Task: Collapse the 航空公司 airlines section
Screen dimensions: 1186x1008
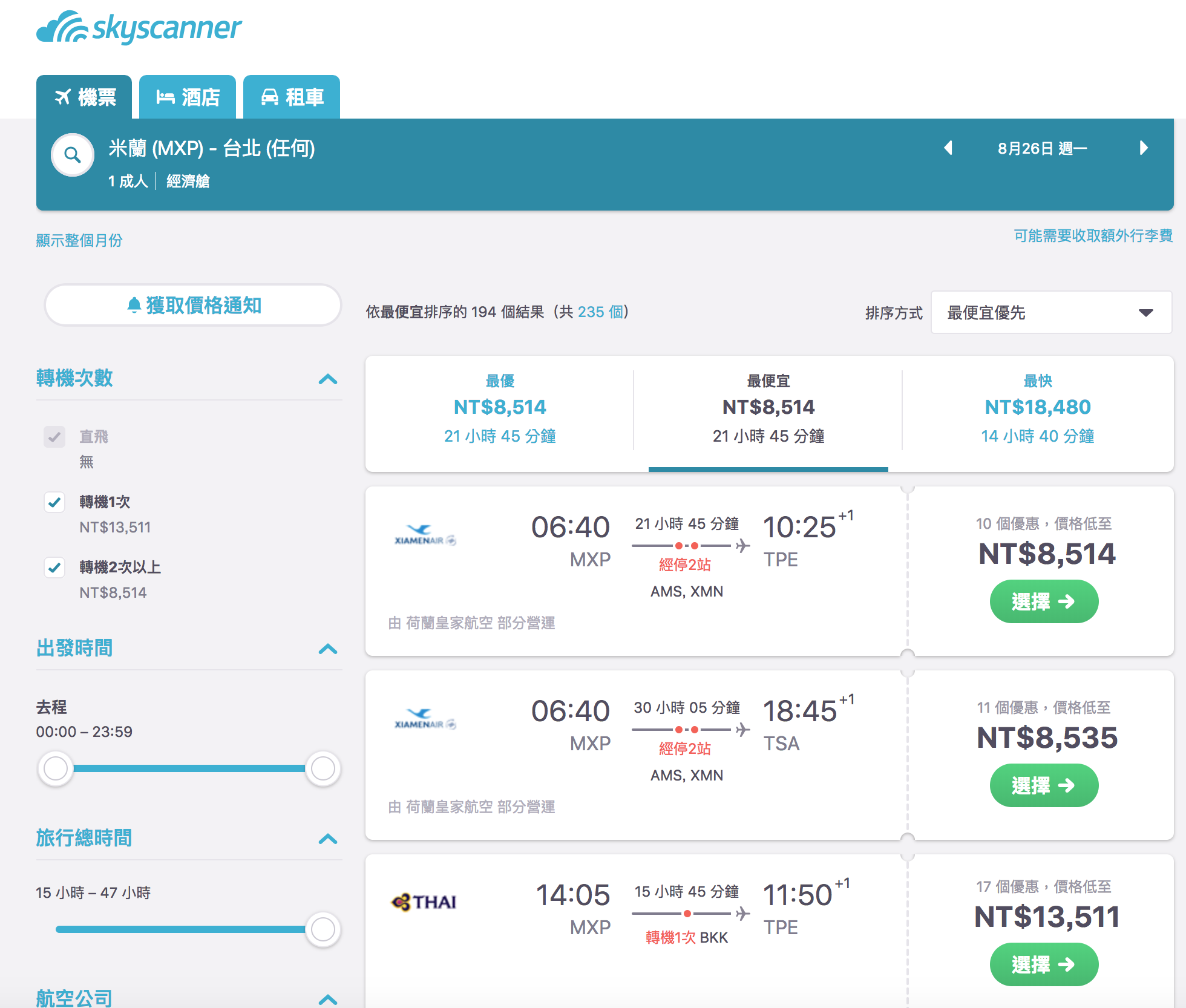Action: point(328,1000)
